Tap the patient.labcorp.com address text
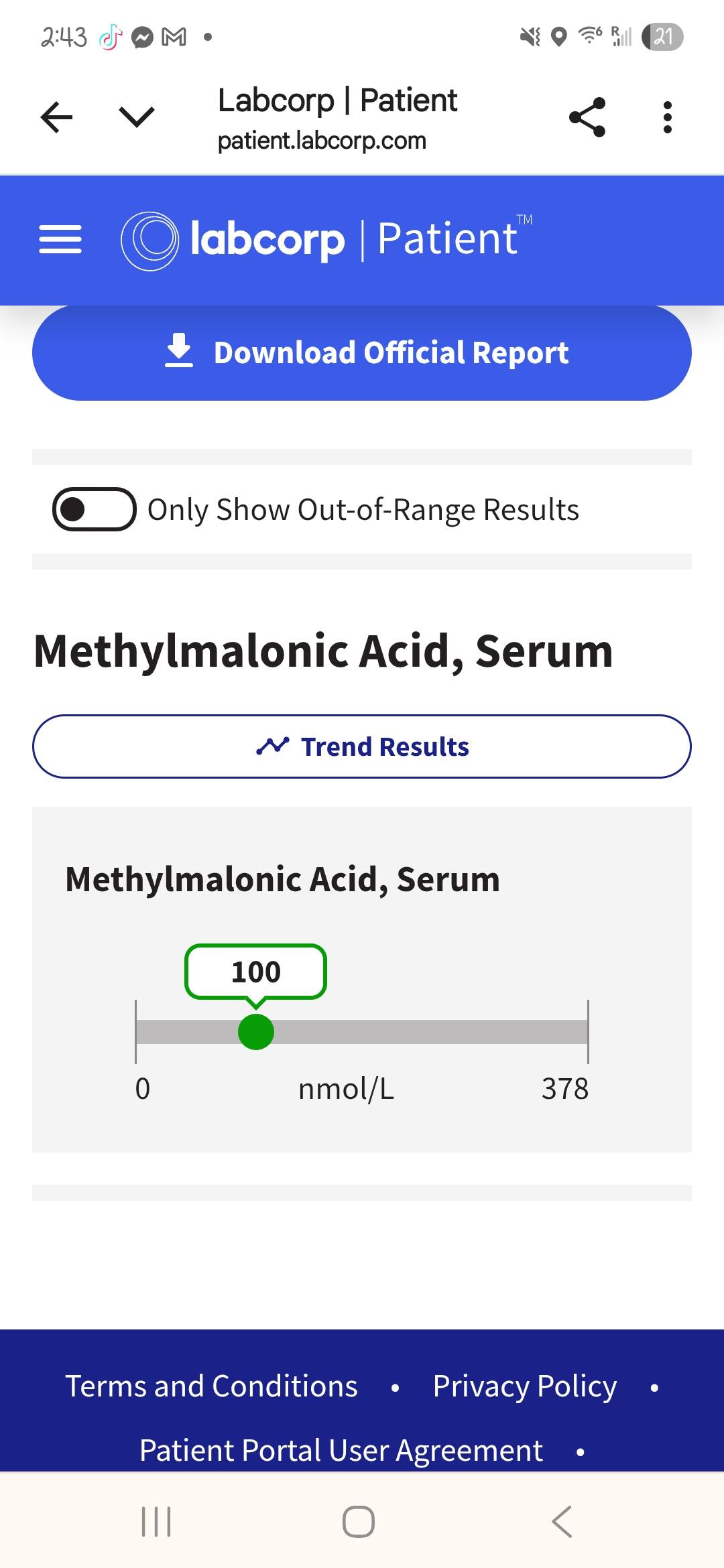The image size is (724, 1568). coord(322,141)
